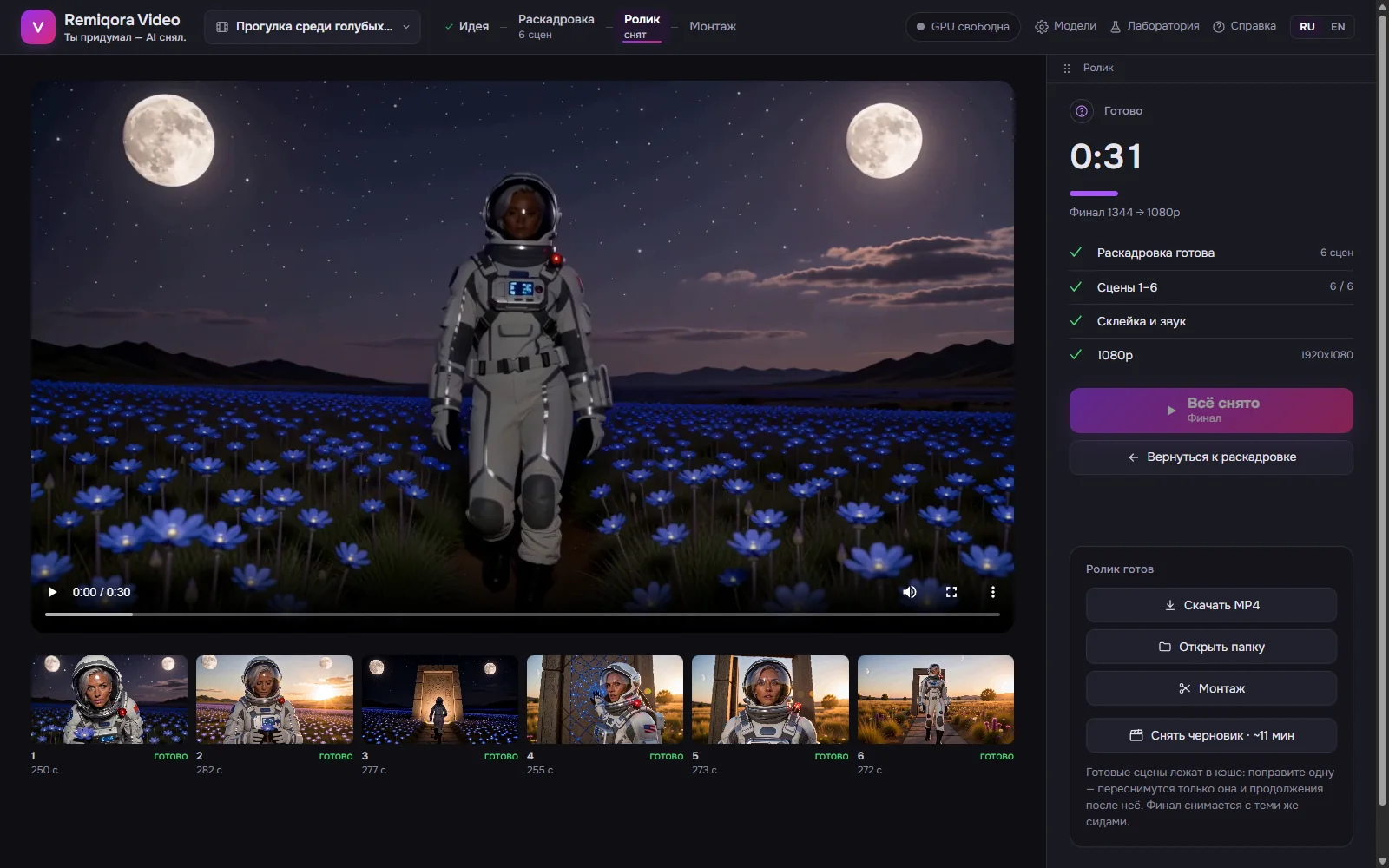
Task: Mute the video volume
Action: click(x=910, y=592)
